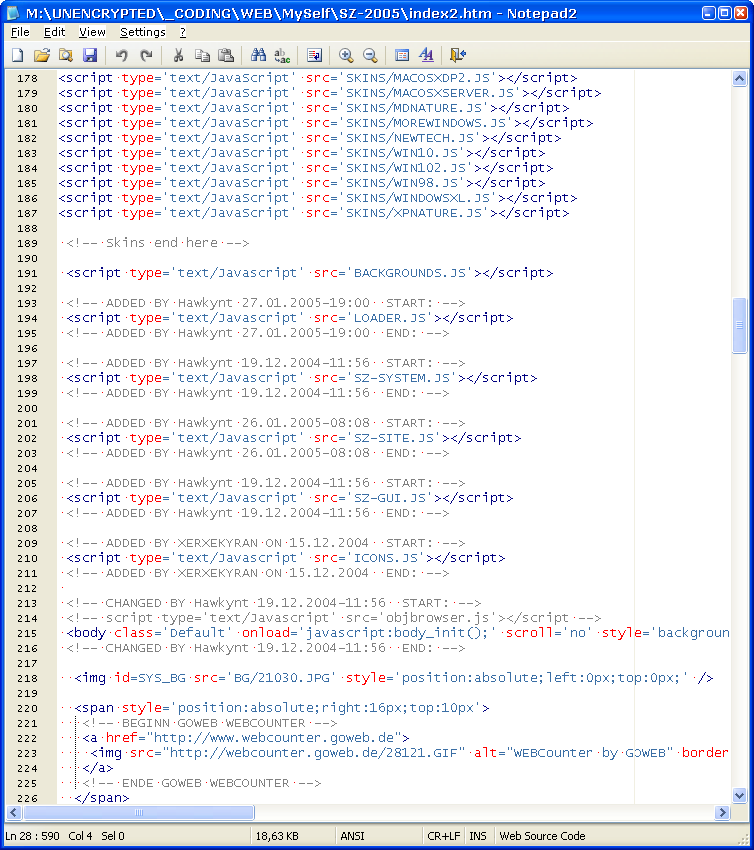Click the Browse files toolbar icon
The width and height of the screenshot is (754, 850).
tap(66, 55)
